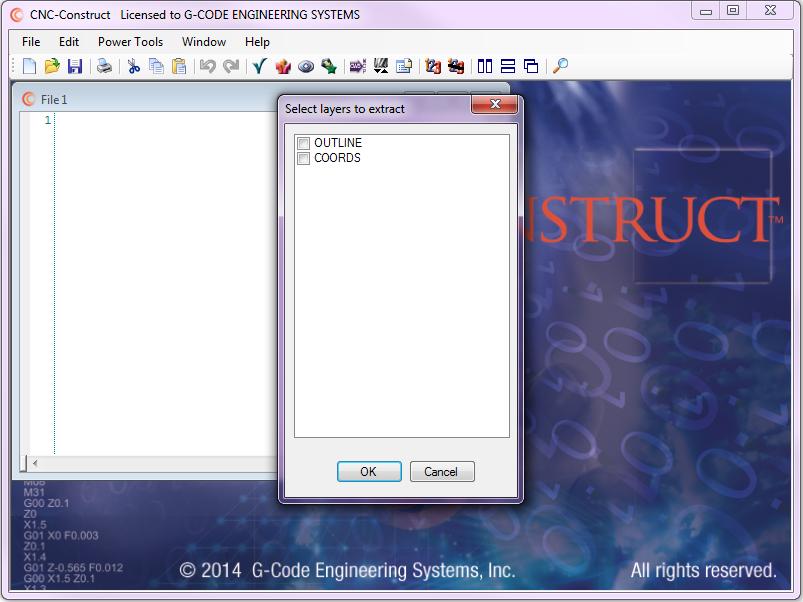
Task: Open the Help menu
Action: coord(257,41)
